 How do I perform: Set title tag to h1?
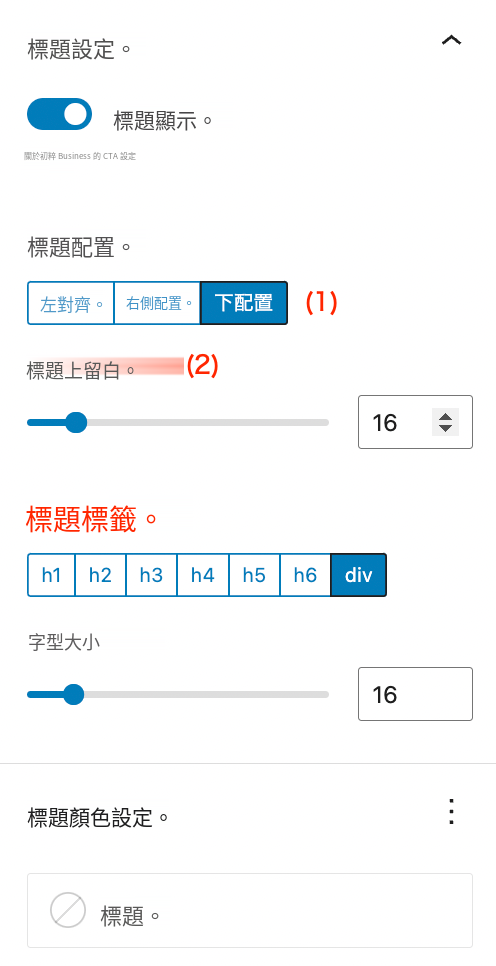coord(51,575)
